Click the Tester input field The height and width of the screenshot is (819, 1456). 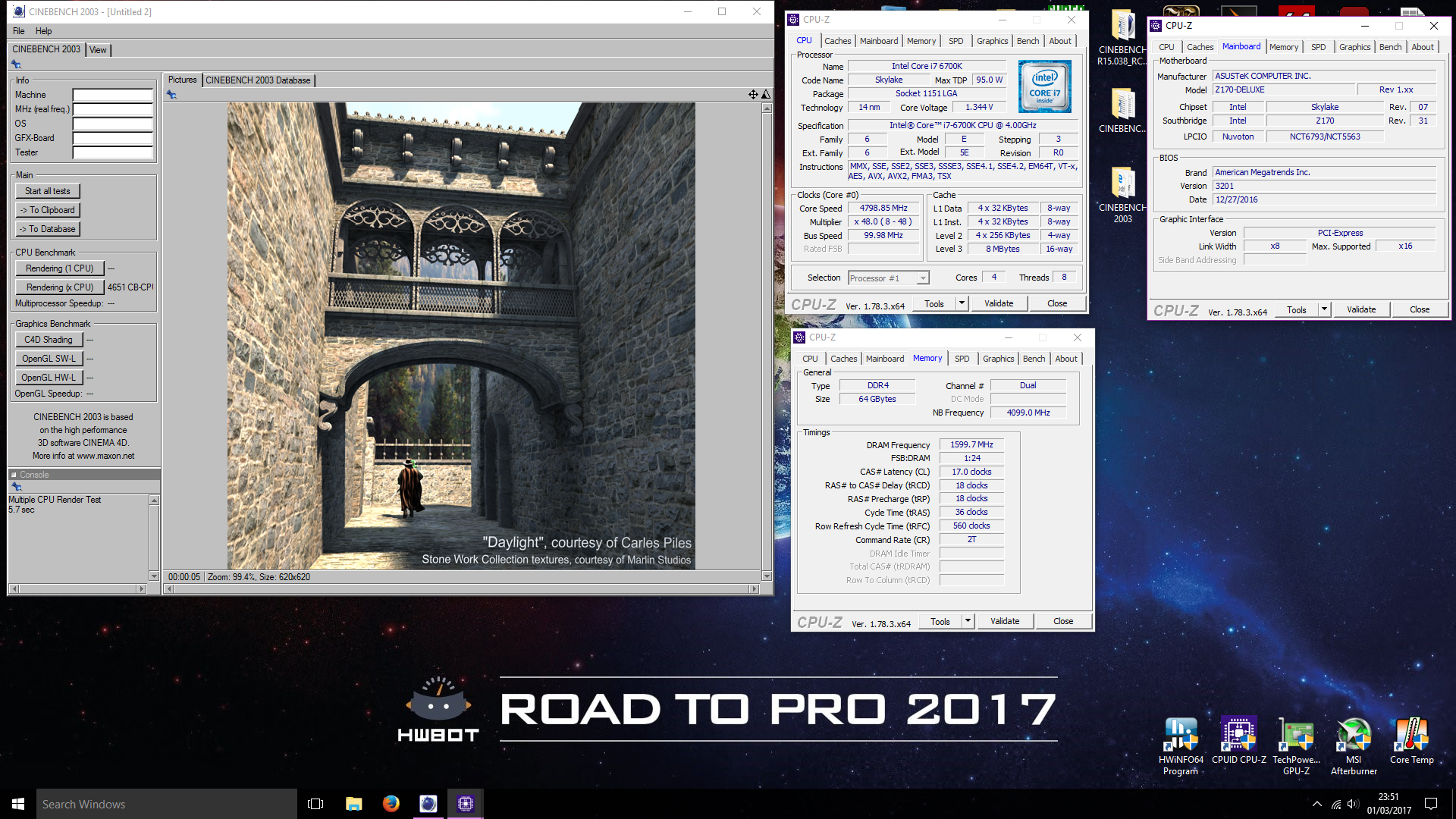click(x=112, y=152)
